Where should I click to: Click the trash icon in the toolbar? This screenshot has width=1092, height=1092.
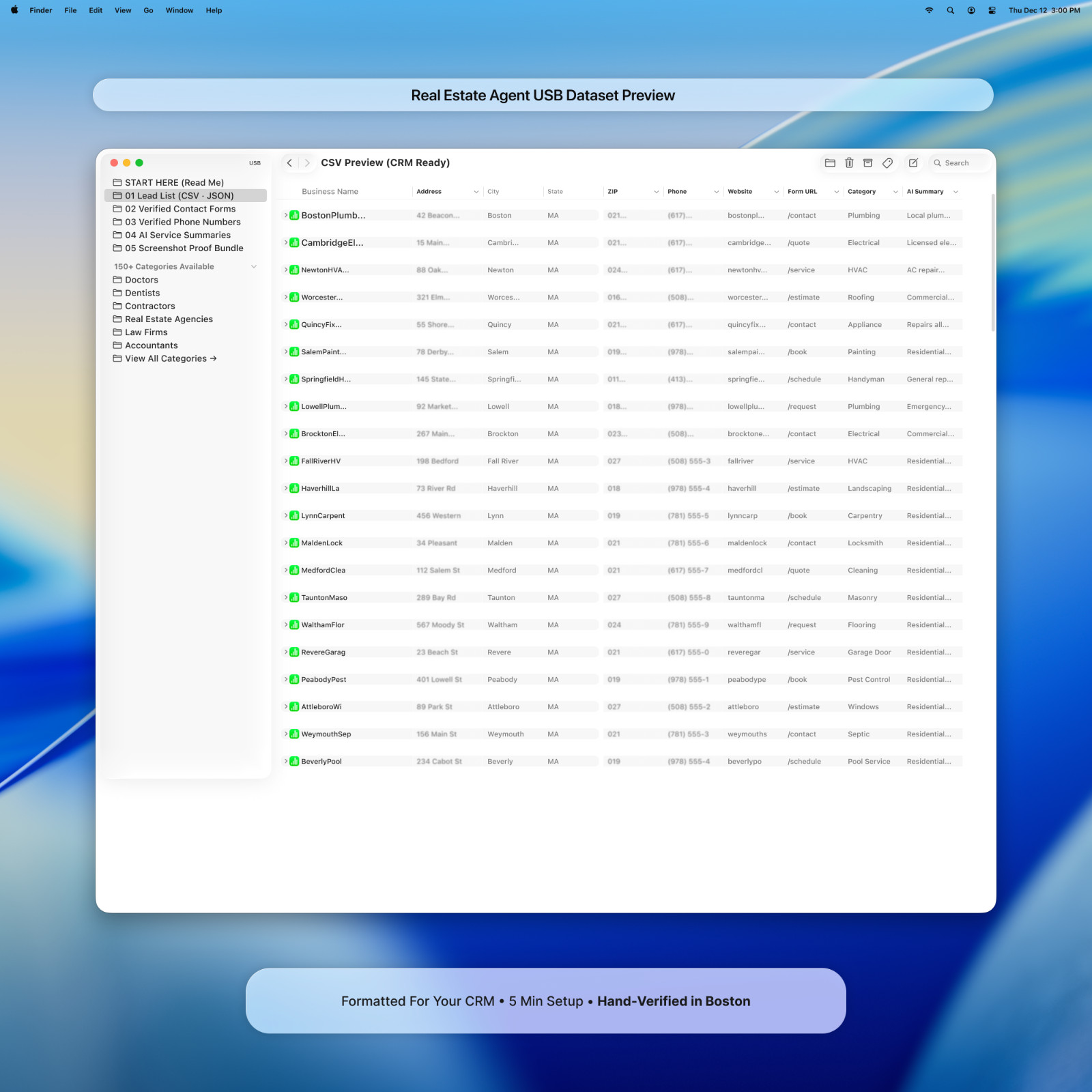pyautogui.click(x=849, y=162)
